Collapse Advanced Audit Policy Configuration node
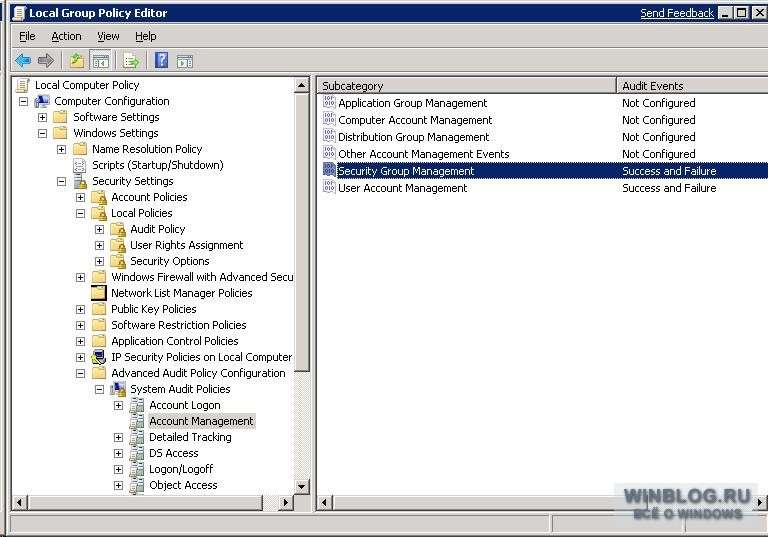Screen dimensions: 768x537 (80, 373)
